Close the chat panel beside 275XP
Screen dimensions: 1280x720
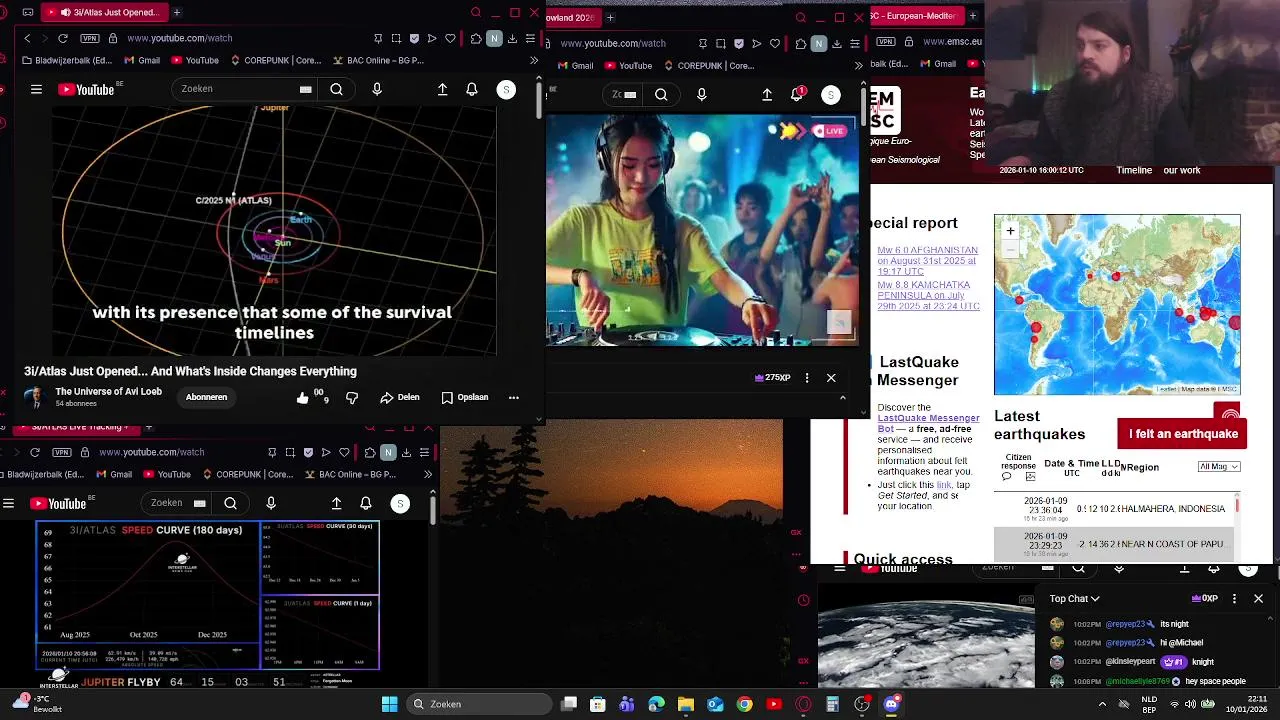pyautogui.click(x=831, y=377)
